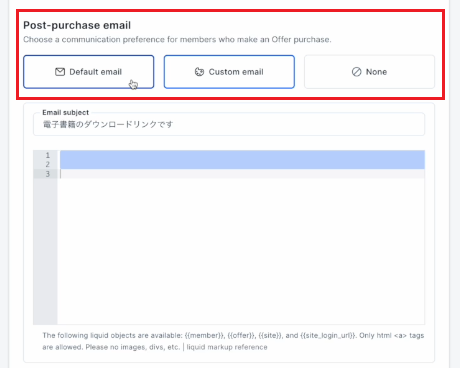
Task: Place cursor on highlighted second editor line
Action: pos(242,164)
